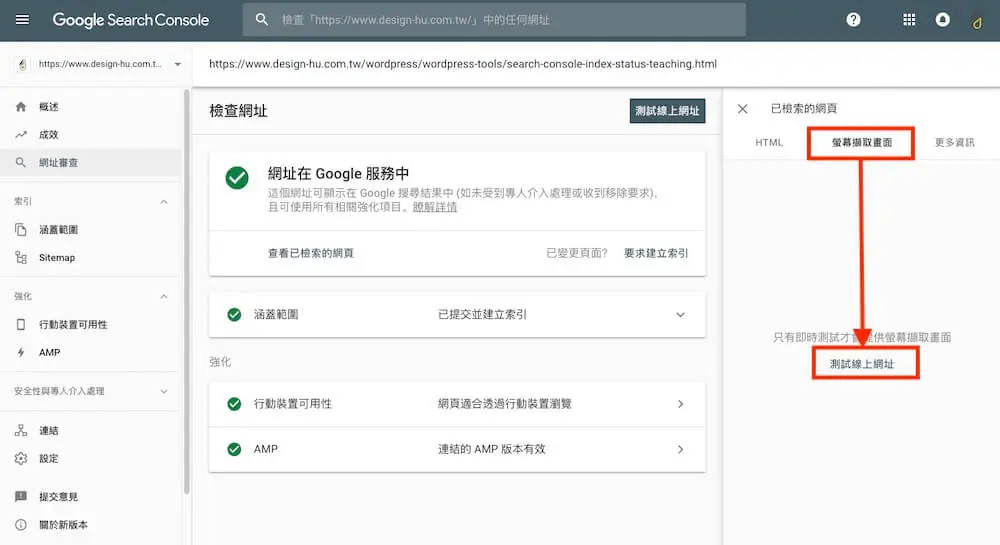Collapse the 強化 sidebar section
Screen dimensions: 1000x545
(164, 296)
